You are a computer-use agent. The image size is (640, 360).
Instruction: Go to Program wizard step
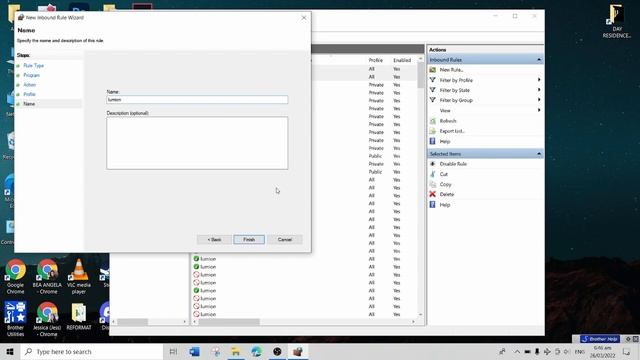(31, 75)
